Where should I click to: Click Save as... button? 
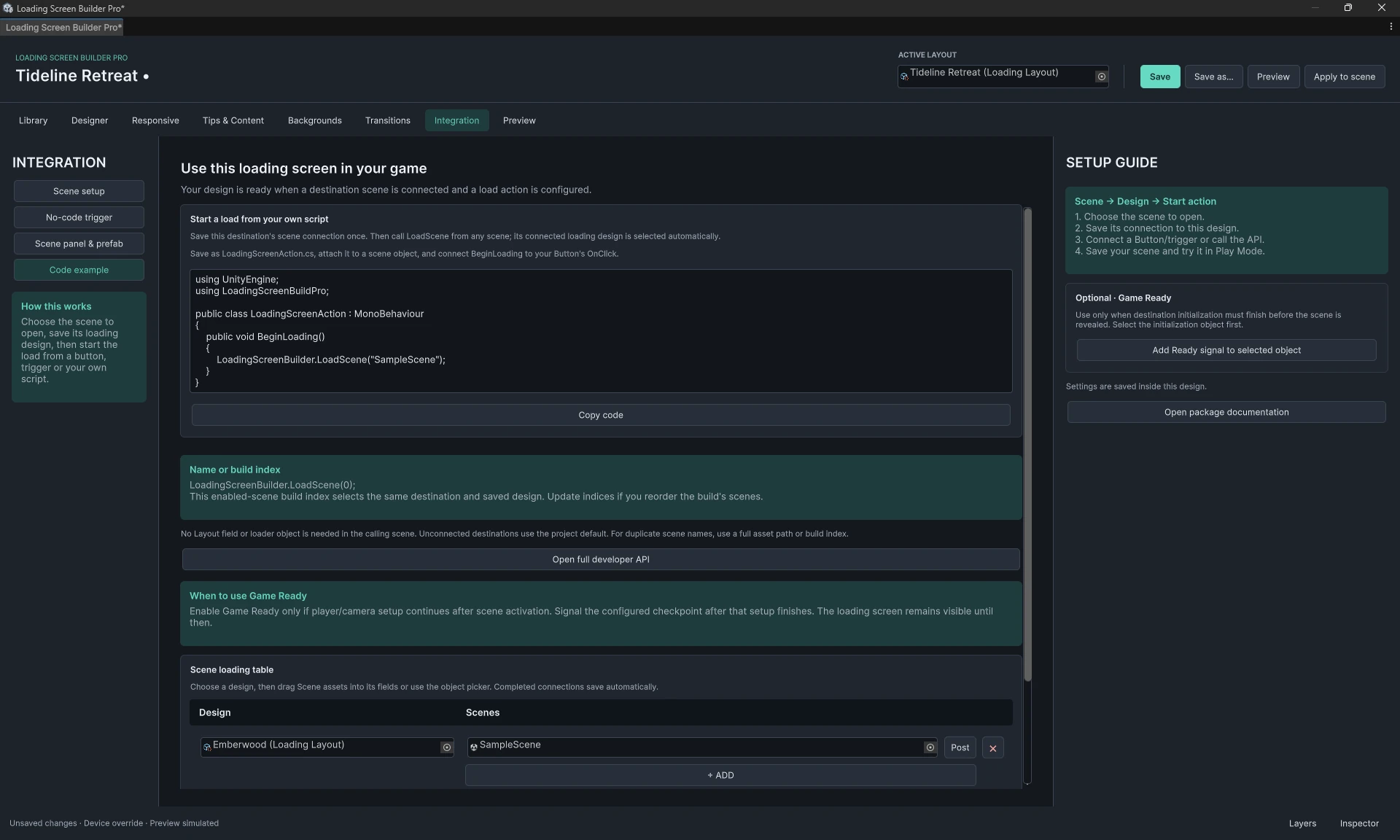(1213, 77)
